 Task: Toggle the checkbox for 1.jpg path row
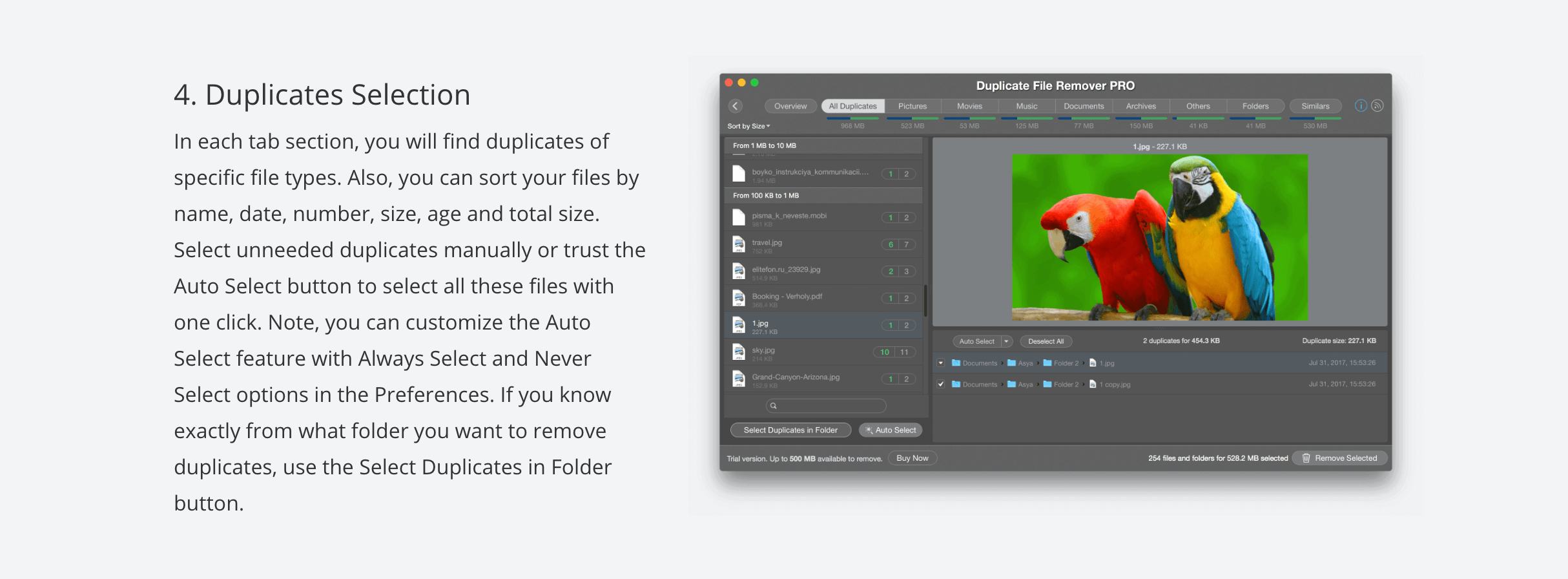click(941, 363)
